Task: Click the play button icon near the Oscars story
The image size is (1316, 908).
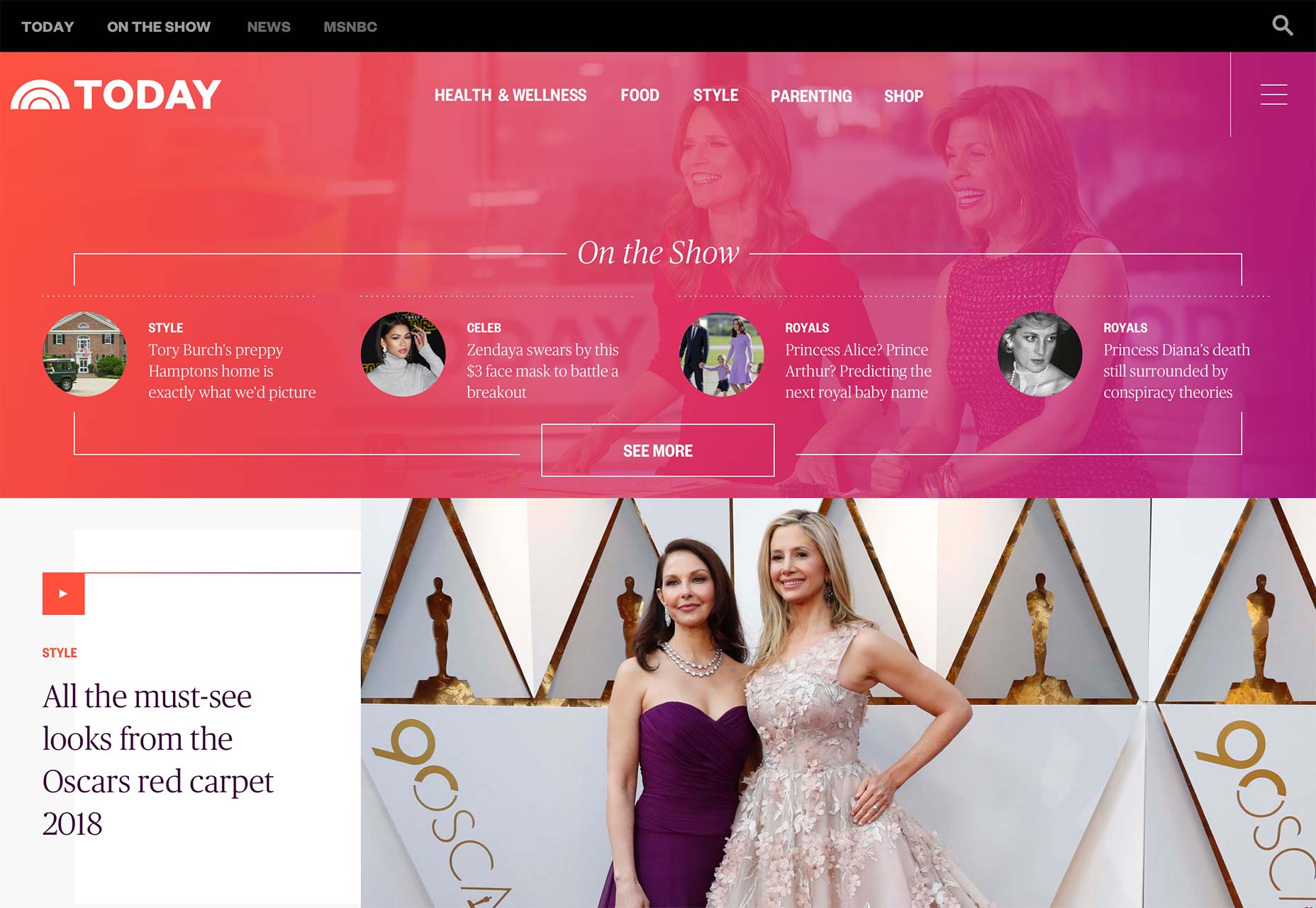Action: coord(63,593)
